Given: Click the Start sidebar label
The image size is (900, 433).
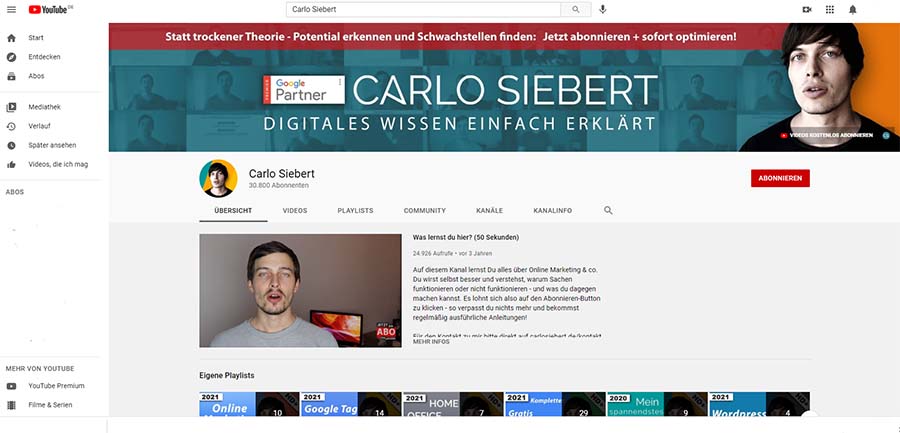Looking at the screenshot, I should pos(36,38).
